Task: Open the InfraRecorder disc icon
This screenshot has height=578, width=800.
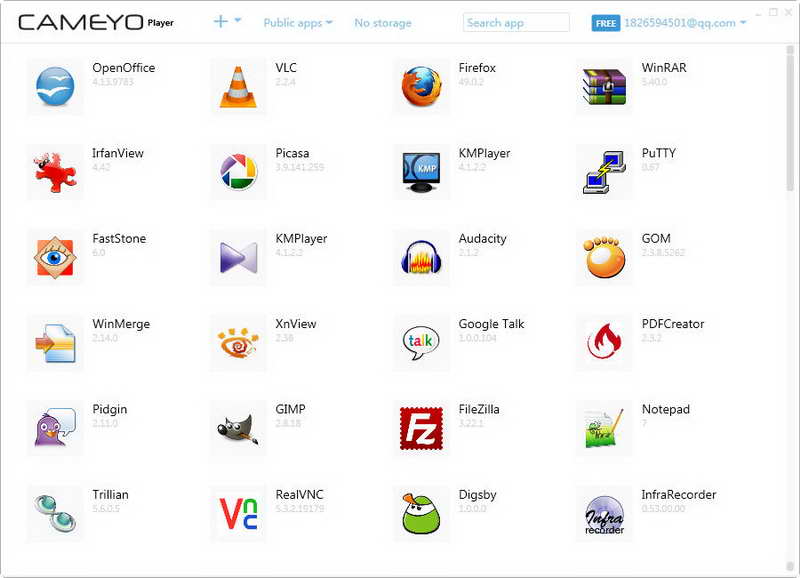Action: coord(604,515)
